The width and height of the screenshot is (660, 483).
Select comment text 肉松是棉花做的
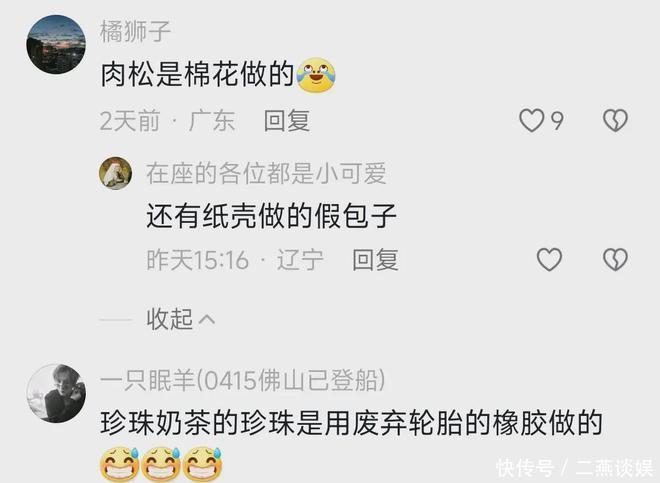[197, 75]
